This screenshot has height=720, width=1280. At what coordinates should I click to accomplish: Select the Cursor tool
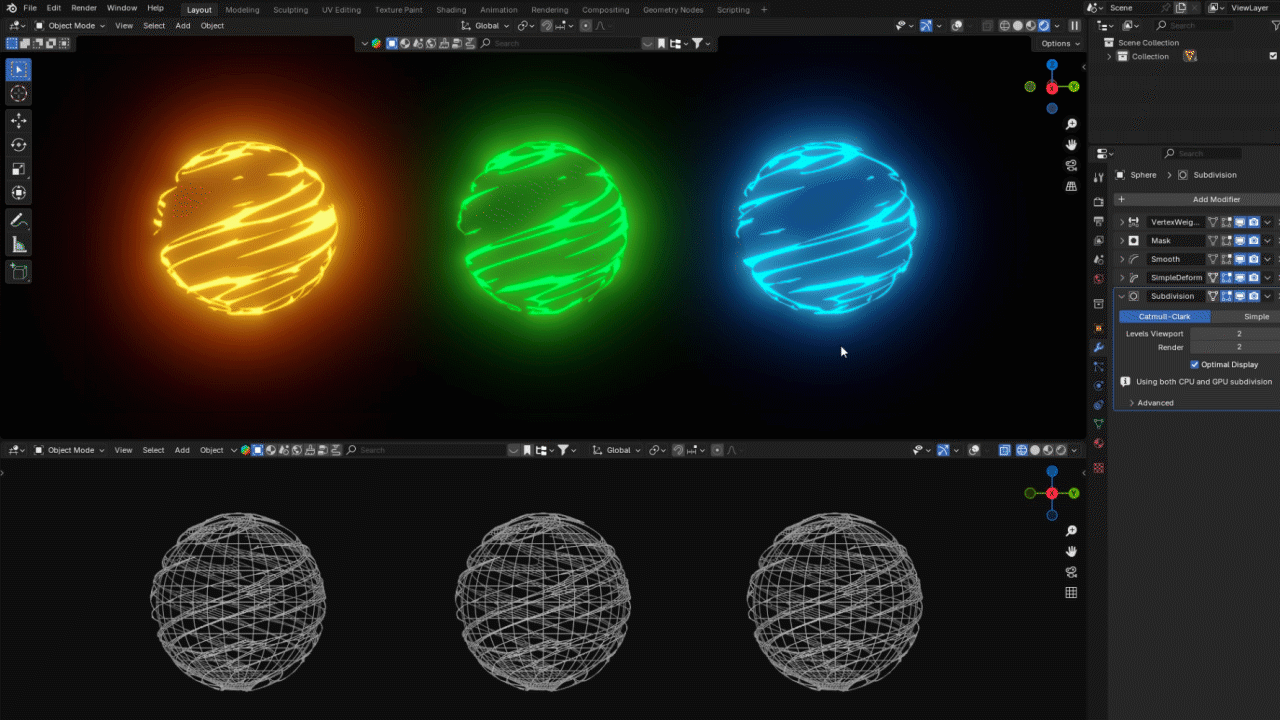[x=19, y=94]
